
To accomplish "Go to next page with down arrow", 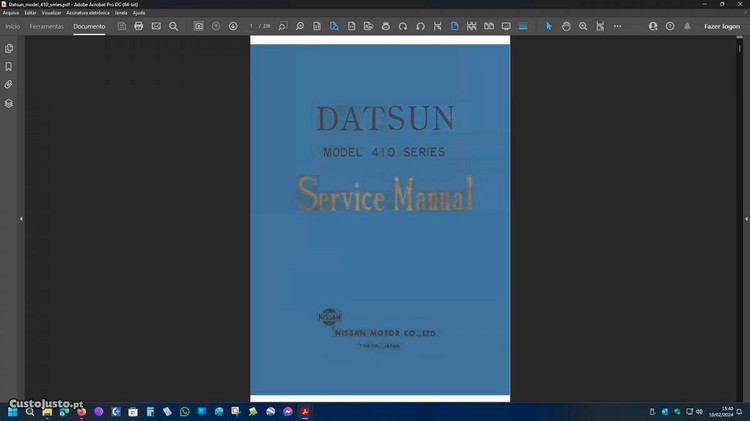I will 233,26.
